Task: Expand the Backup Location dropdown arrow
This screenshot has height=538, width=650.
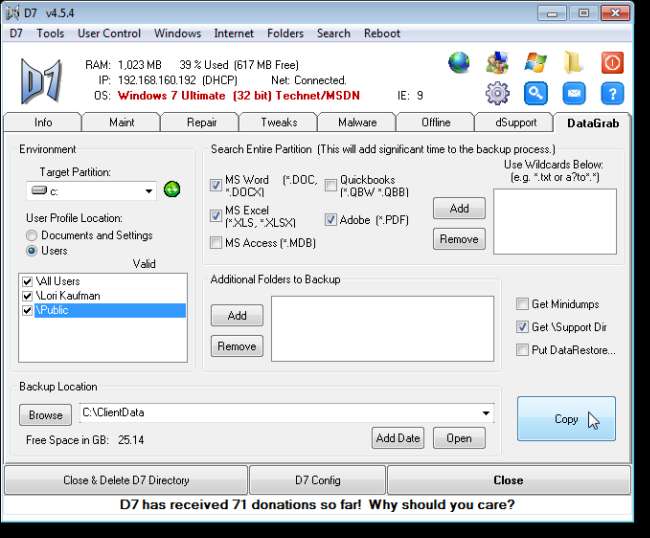Action: coord(486,413)
